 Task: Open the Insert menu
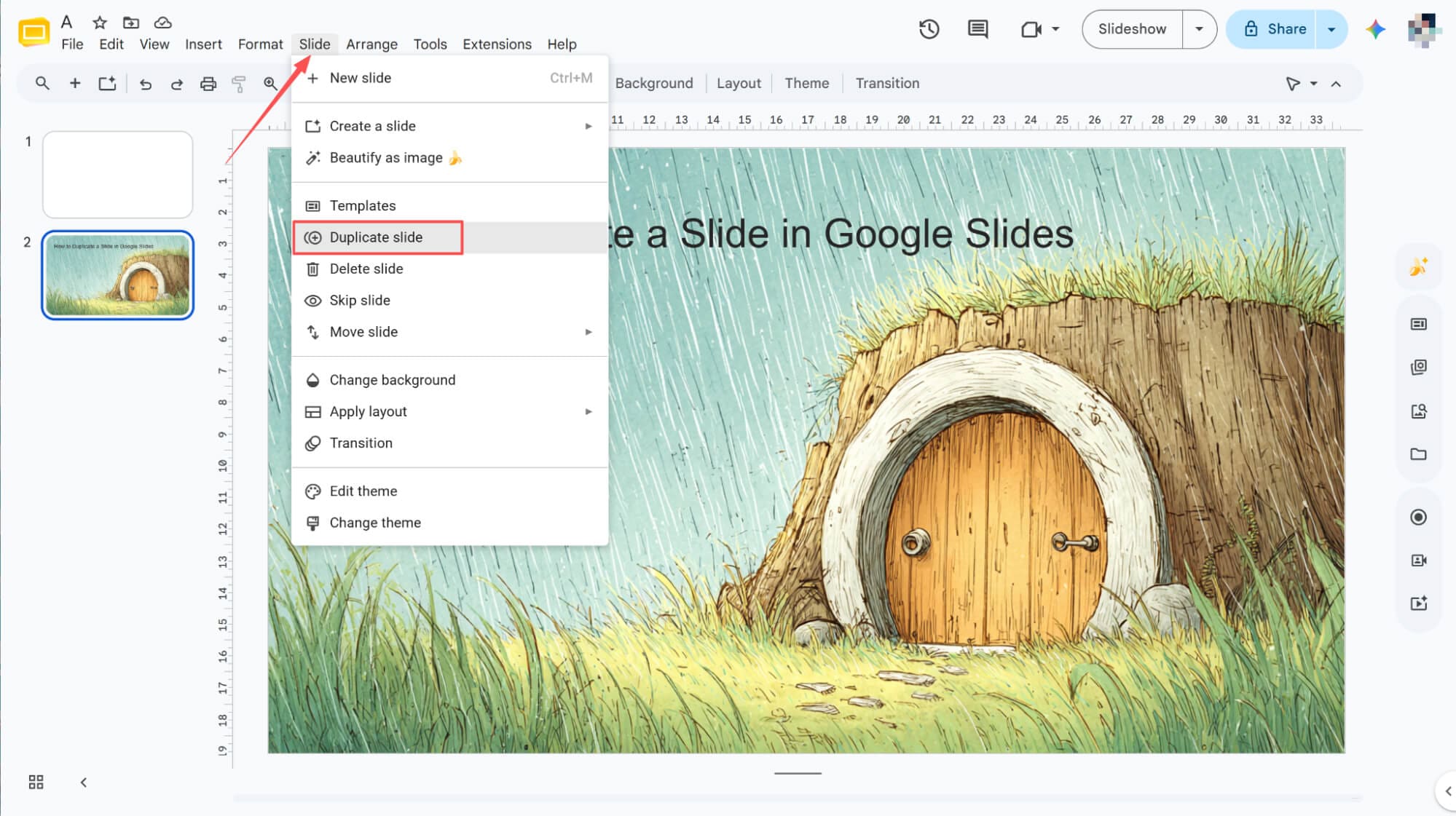pos(203,44)
